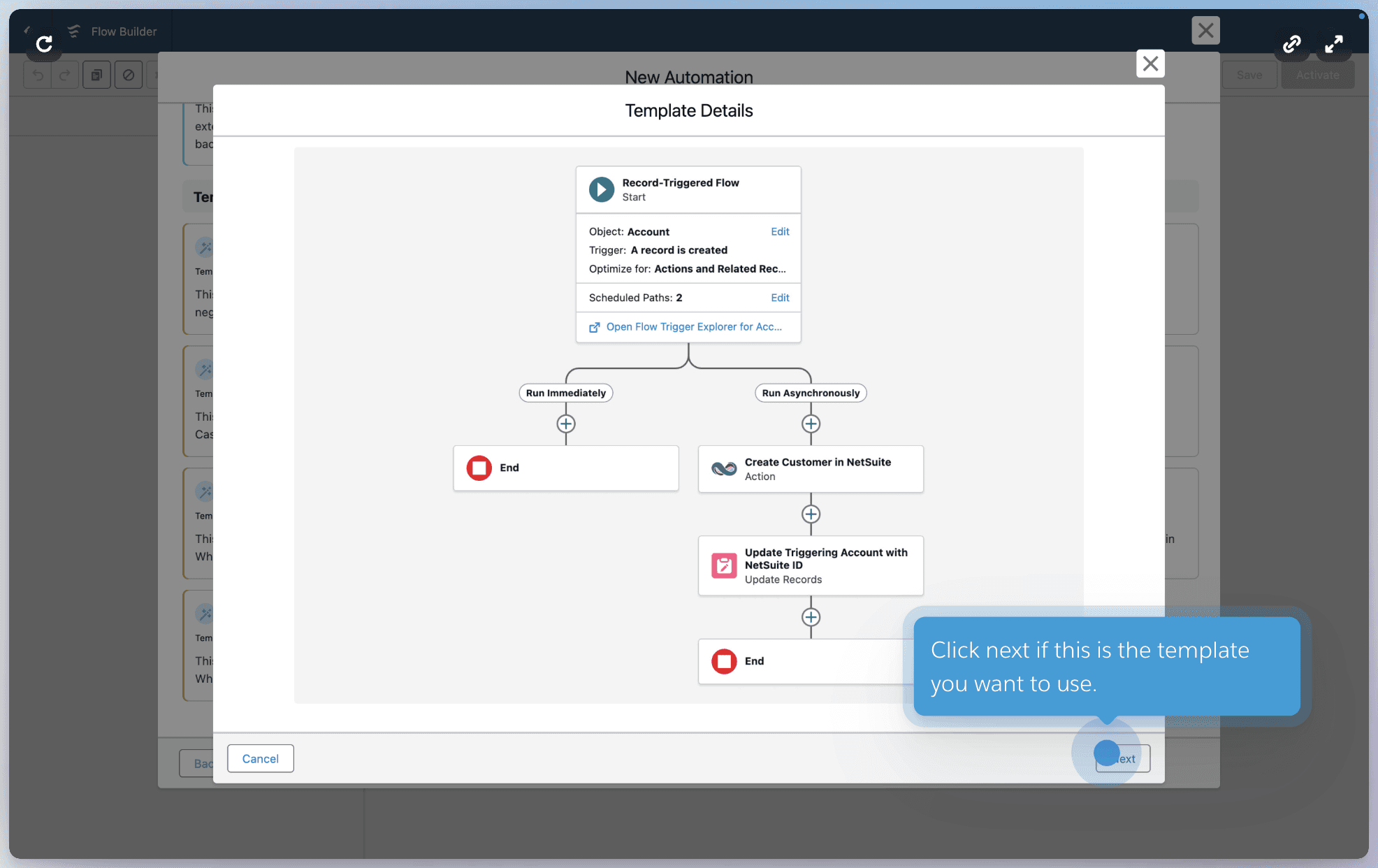Screen dimensions: 1378x868
Task: Click the red End icon below Update Records
Action: click(x=724, y=661)
